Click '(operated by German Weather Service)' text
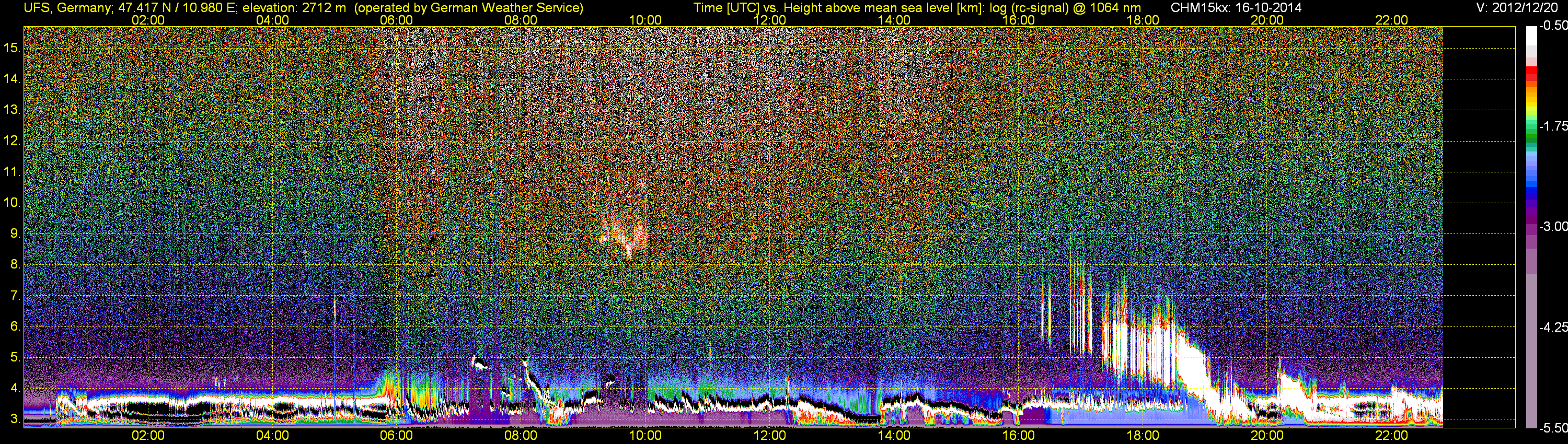Screen dimensions: 1568x444 (x=469, y=8)
